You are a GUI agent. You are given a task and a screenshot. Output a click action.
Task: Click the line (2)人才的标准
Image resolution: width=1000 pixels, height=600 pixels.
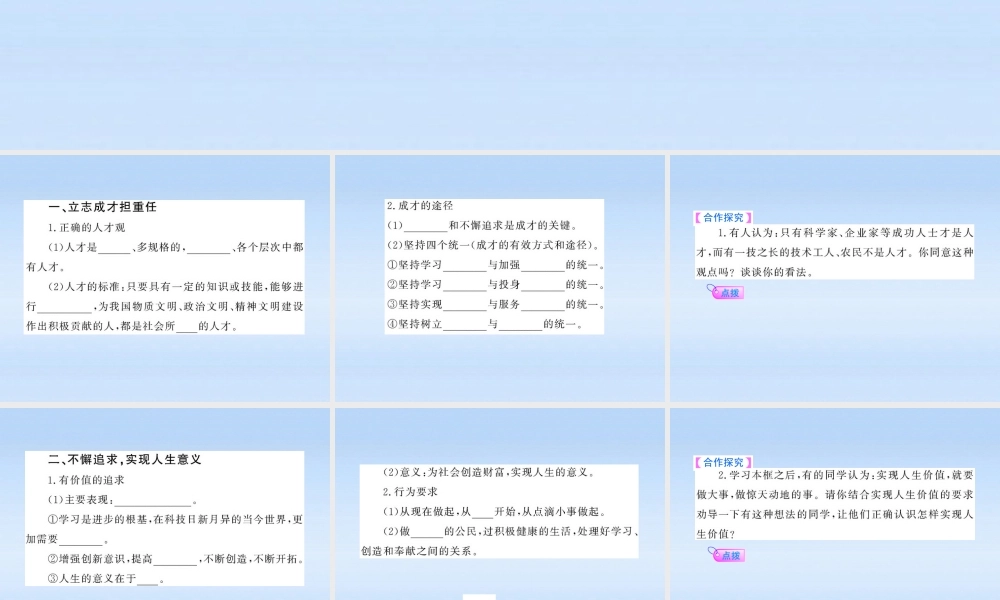click(x=165, y=307)
